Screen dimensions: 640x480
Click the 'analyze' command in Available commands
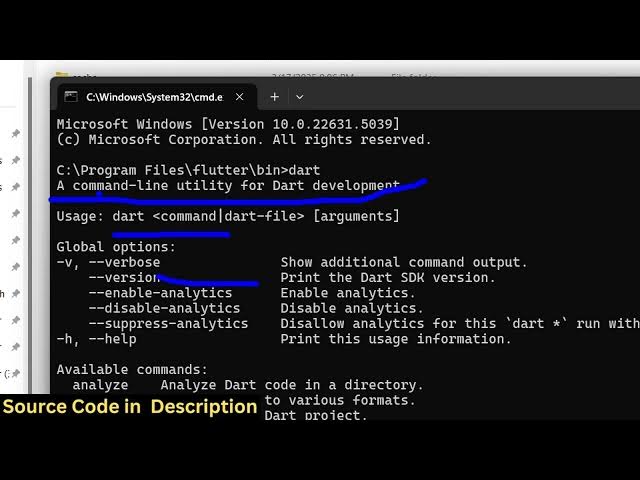coord(100,385)
